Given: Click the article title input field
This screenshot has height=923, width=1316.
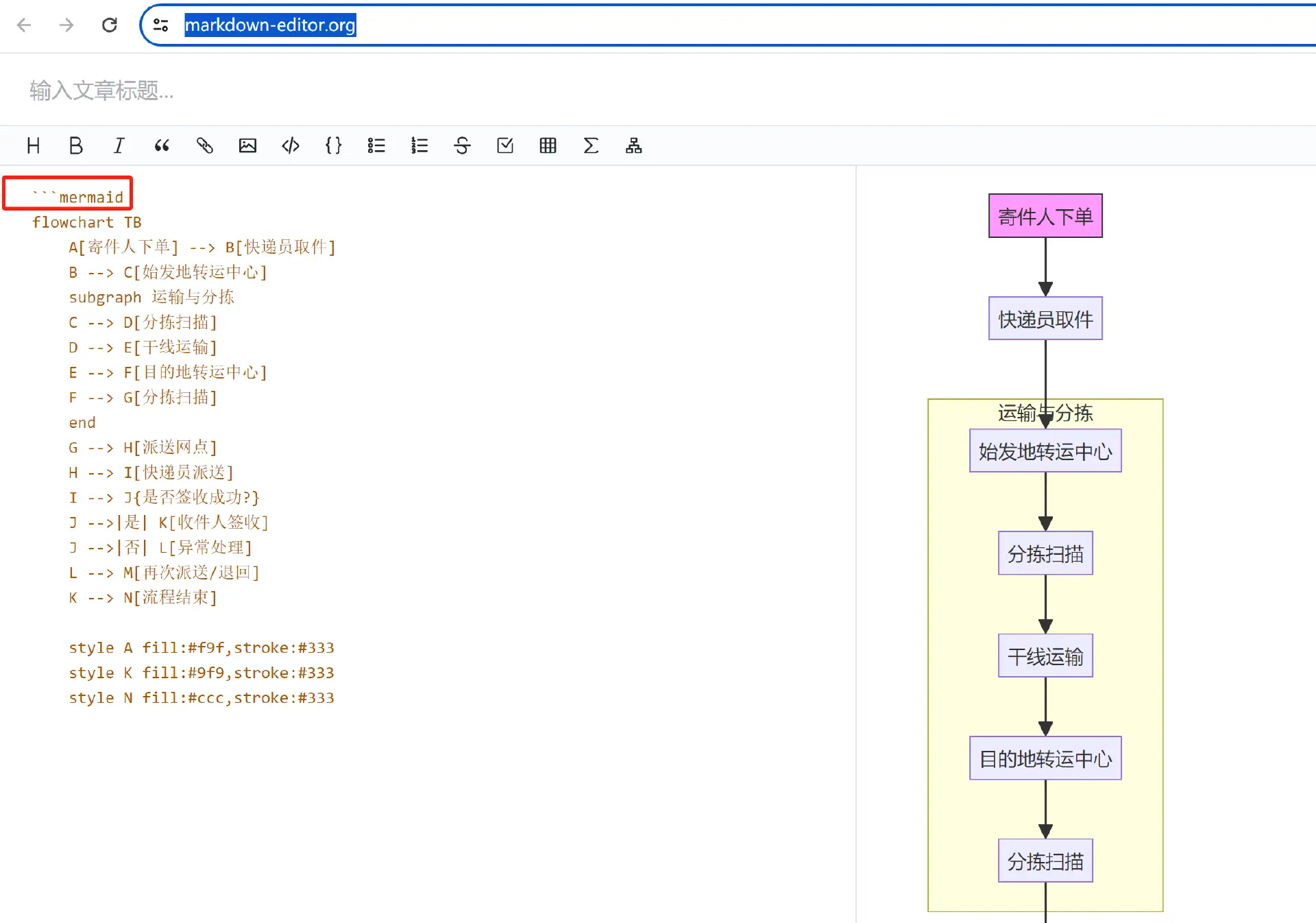Looking at the screenshot, I should (x=274, y=90).
